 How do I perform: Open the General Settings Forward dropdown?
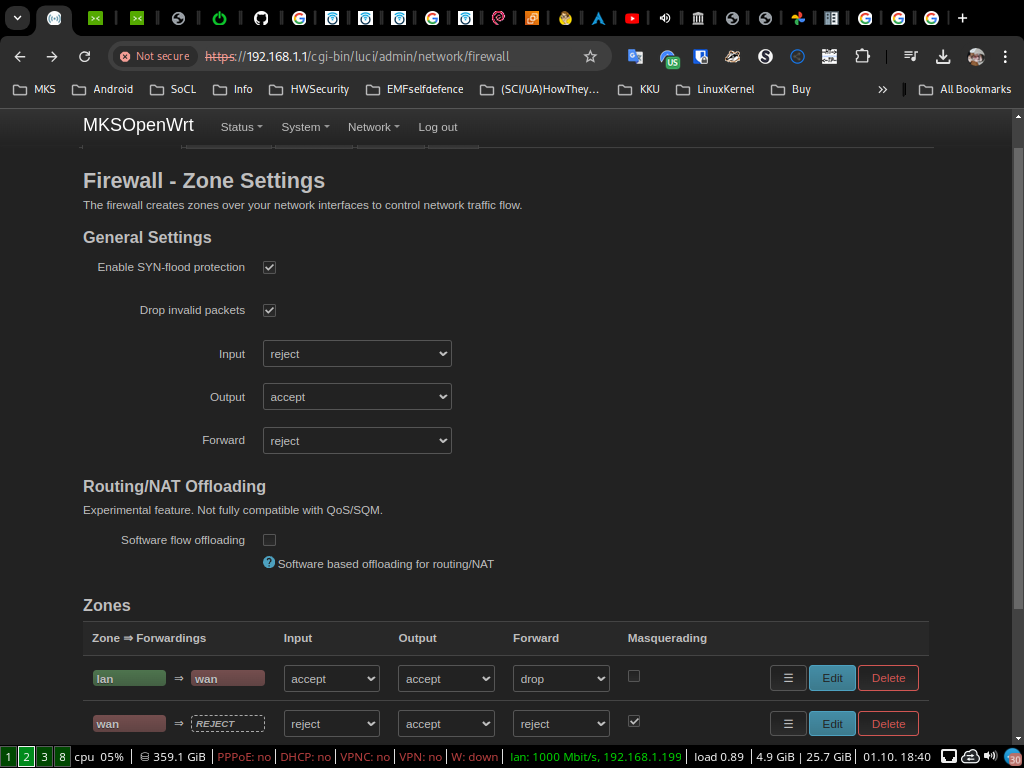(x=357, y=441)
